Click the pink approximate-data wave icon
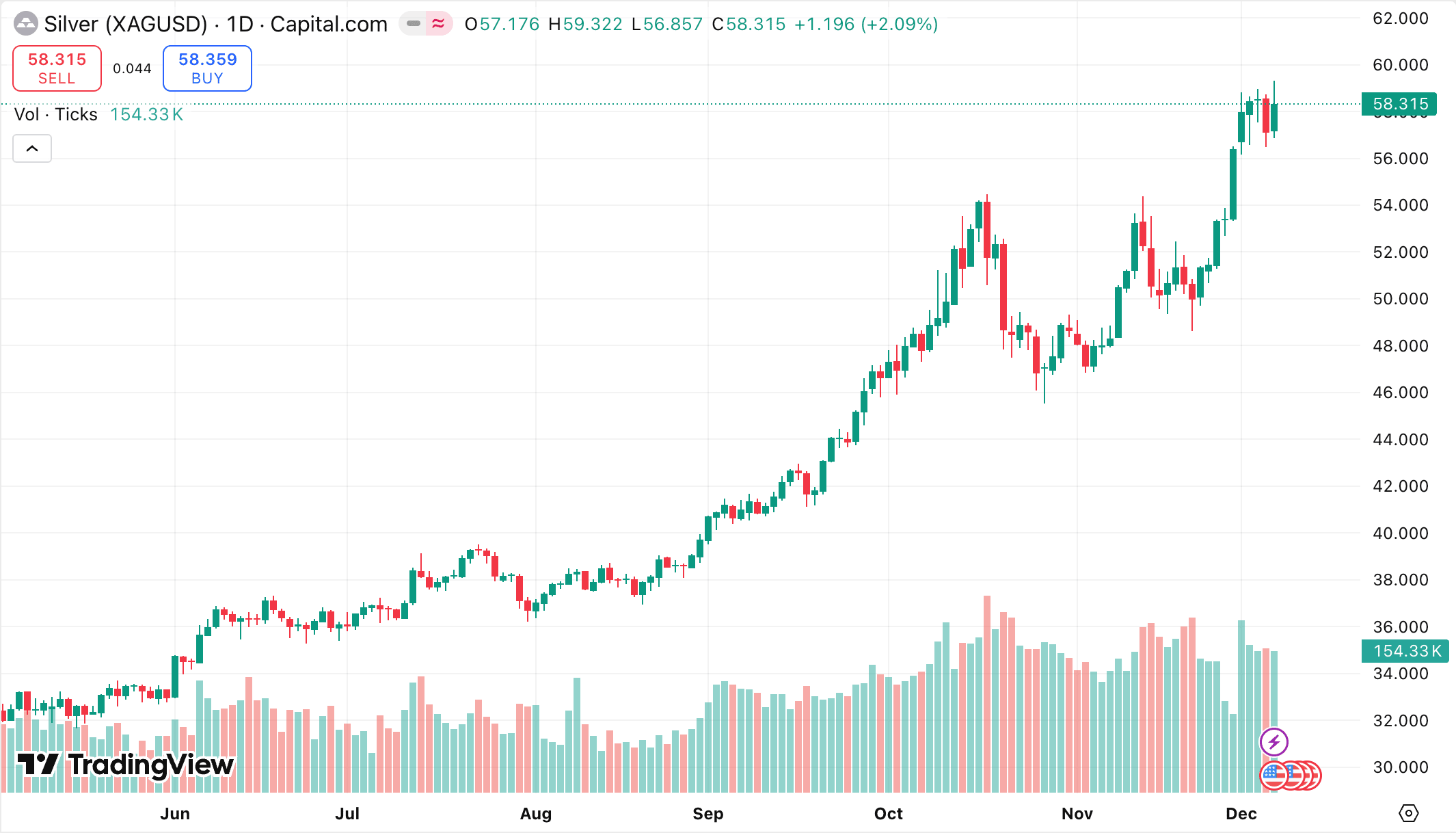The image size is (1456, 833). (x=438, y=24)
